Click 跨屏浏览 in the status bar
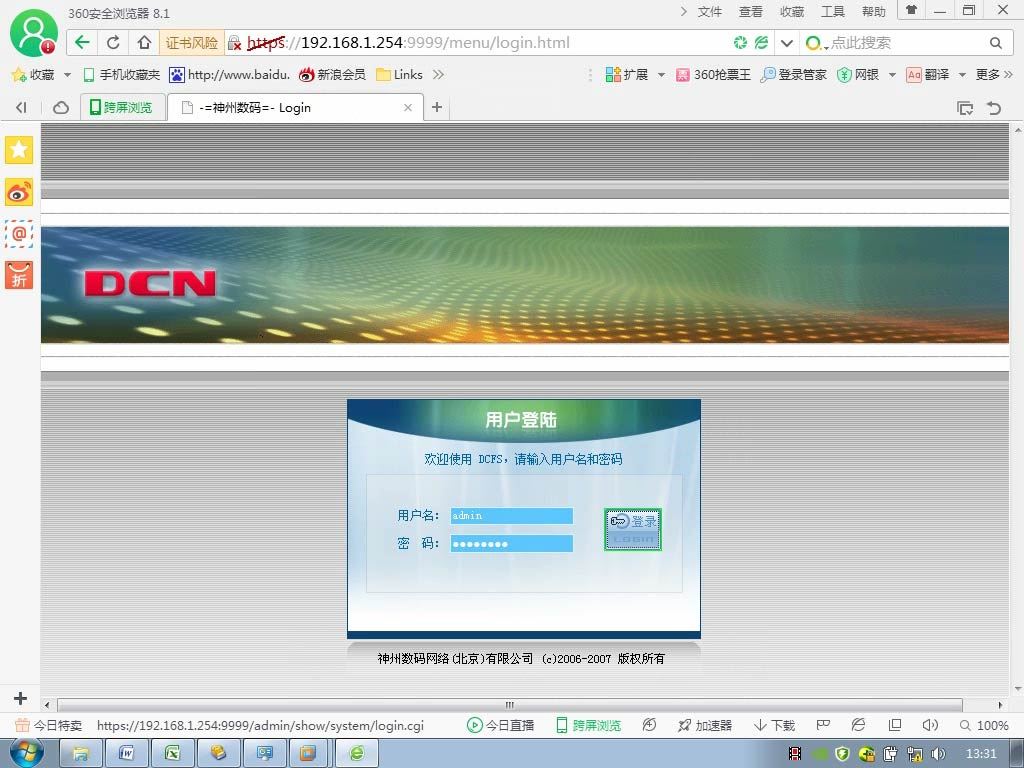 pyautogui.click(x=588, y=726)
